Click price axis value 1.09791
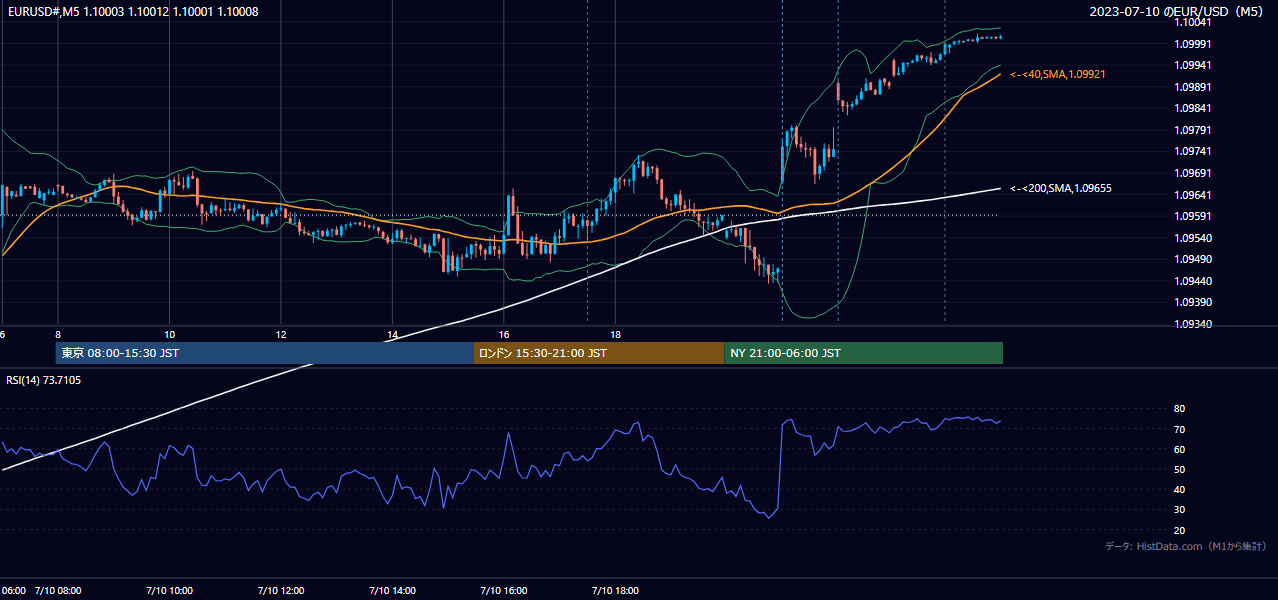The width and height of the screenshot is (1278, 600). [1192, 130]
